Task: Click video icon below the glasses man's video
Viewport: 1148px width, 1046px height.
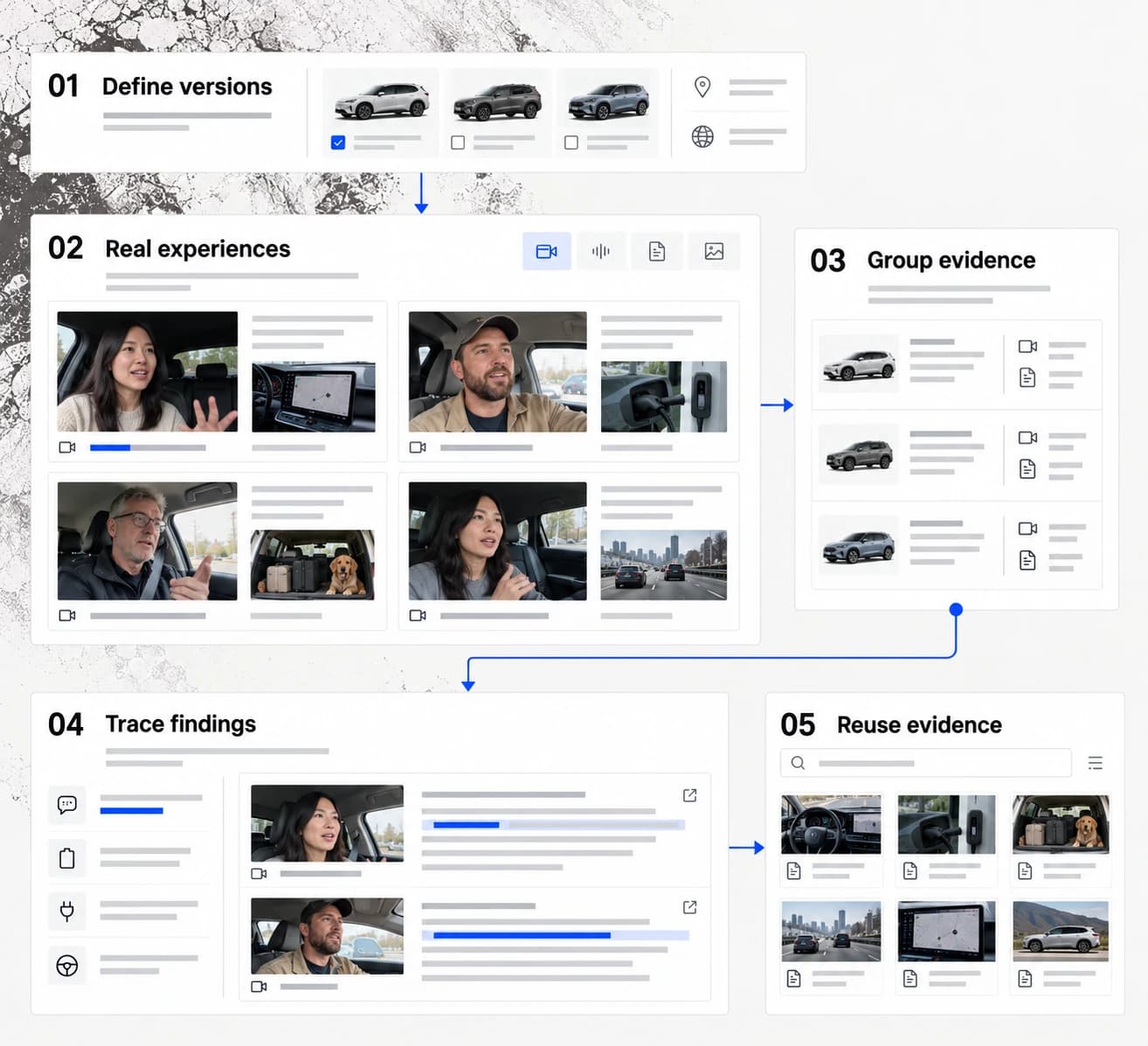Action: point(67,615)
